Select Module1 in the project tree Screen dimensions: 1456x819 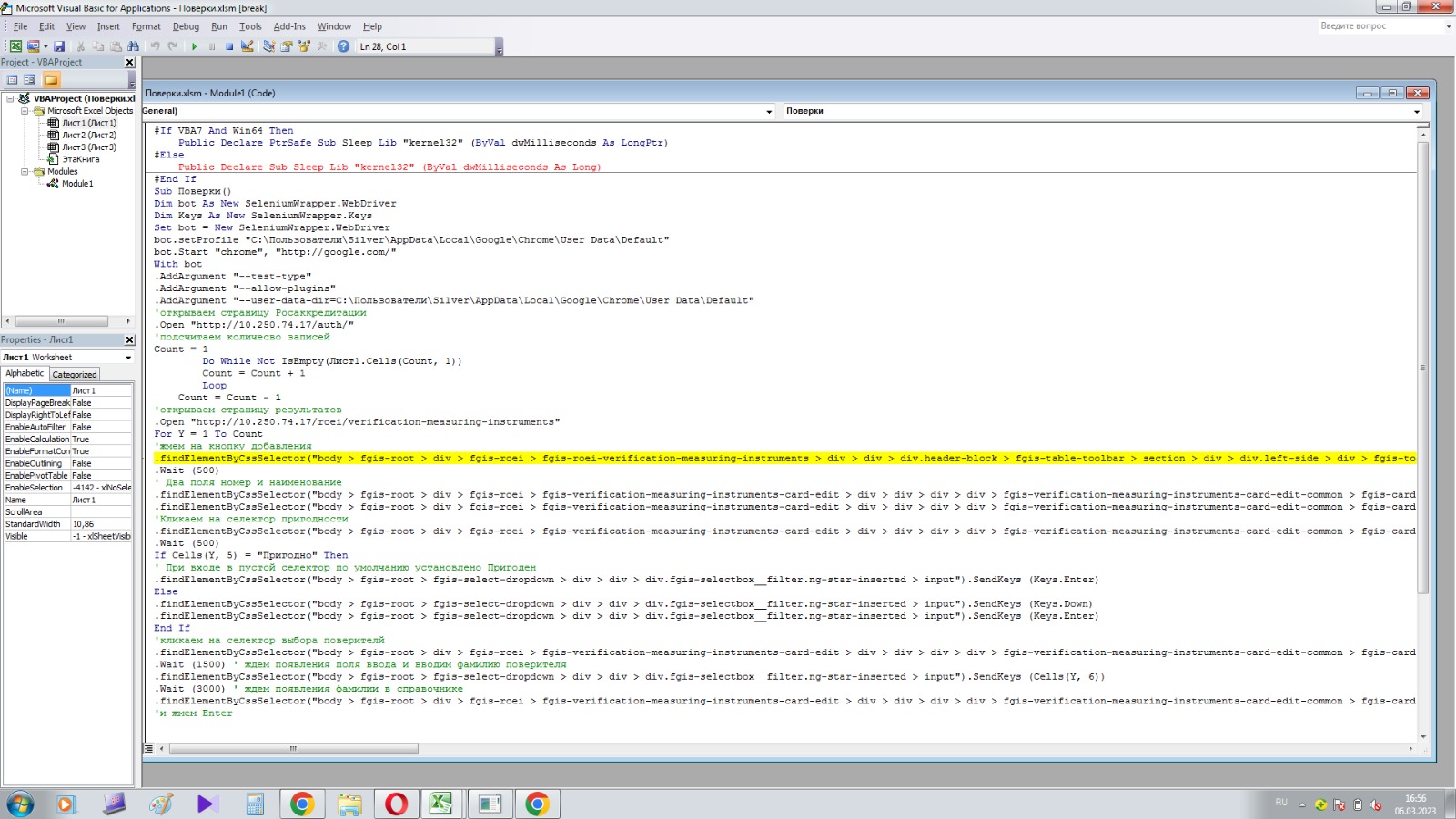click(x=76, y=184)
